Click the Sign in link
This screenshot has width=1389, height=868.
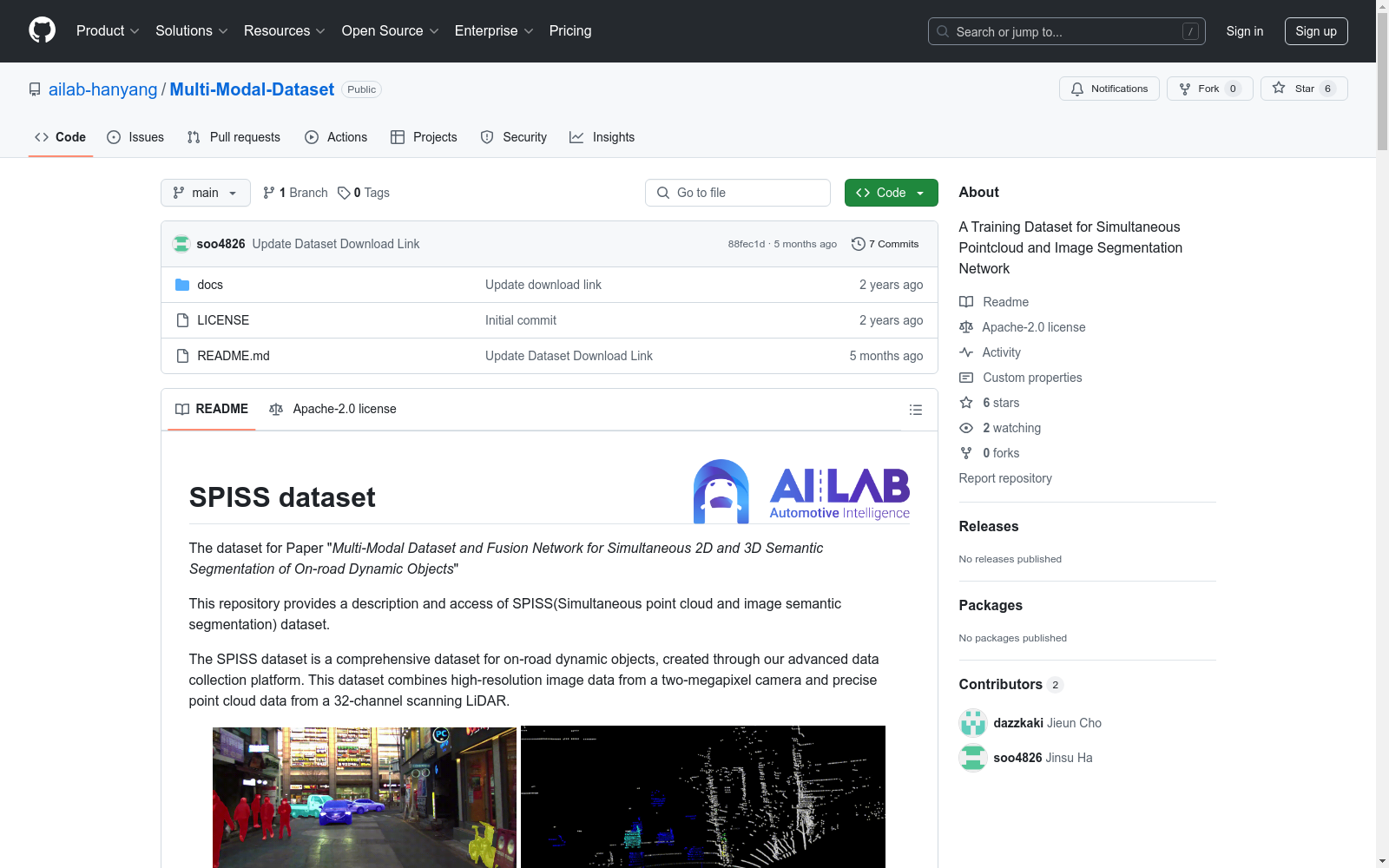pyautogui.click(x=1245, y=31)
